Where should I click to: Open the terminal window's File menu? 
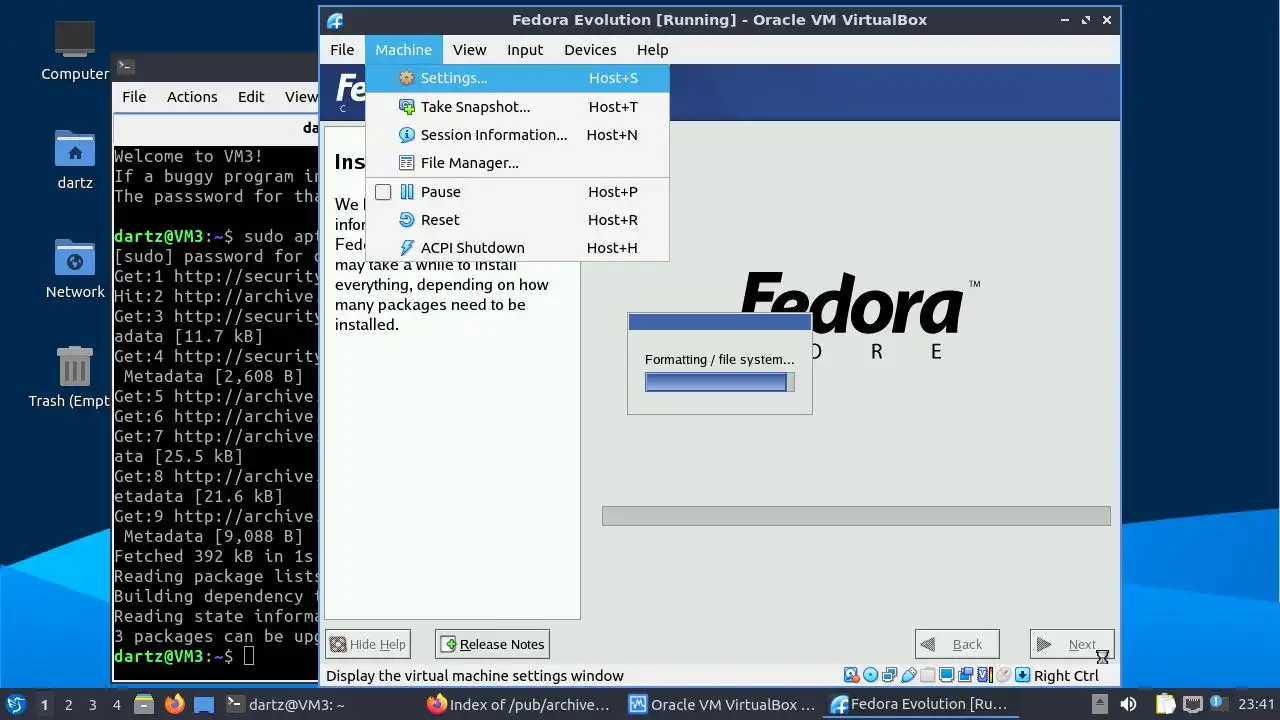tap(134, 97)
